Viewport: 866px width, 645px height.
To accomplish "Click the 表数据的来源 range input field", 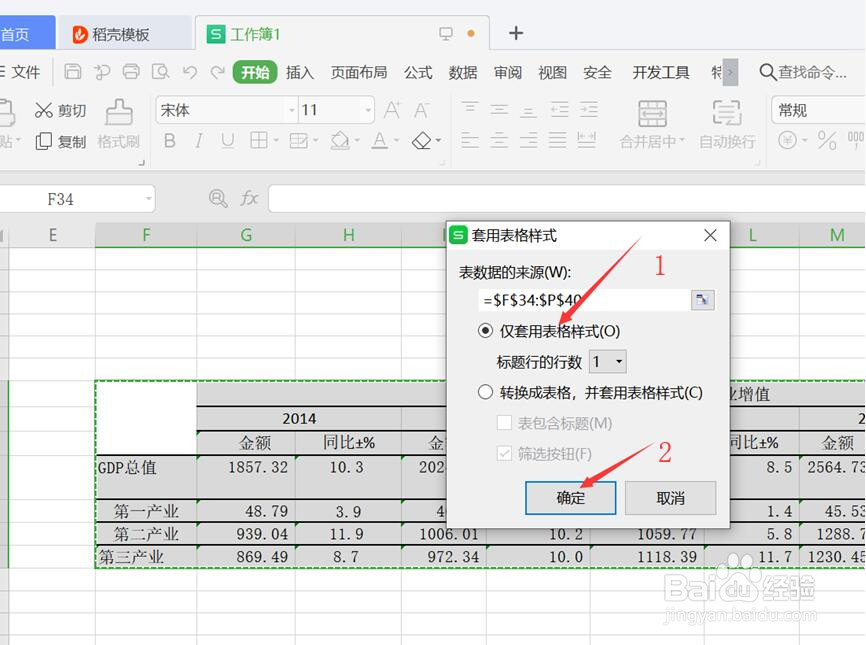I will [584, 300].
